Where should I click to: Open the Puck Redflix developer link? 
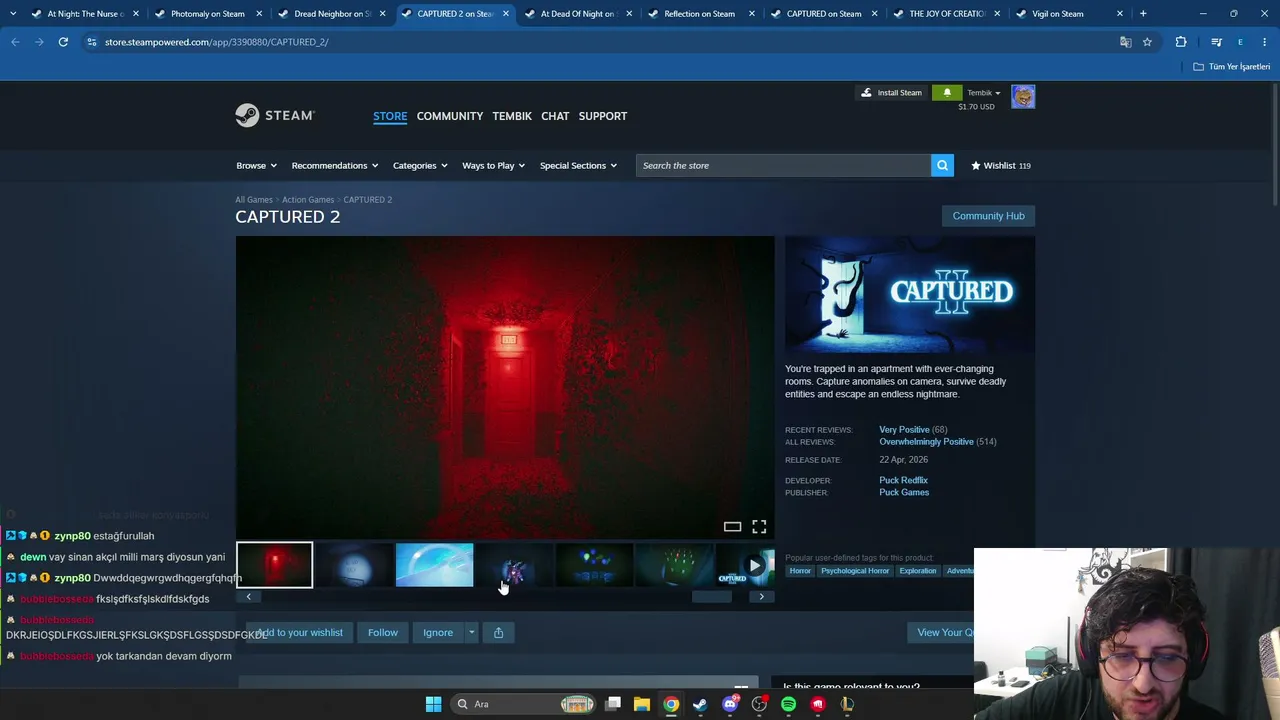pos(903,480)
